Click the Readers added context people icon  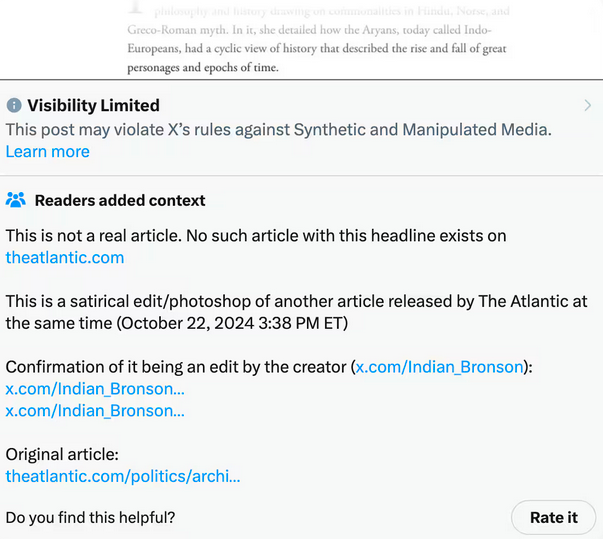click(16, 200)
